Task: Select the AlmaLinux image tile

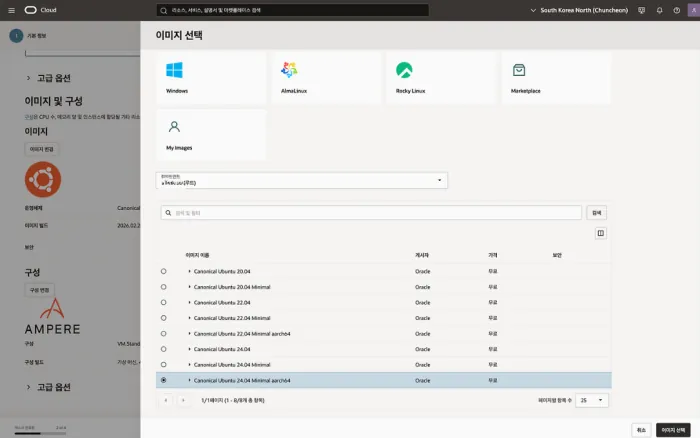Action: 326,78
